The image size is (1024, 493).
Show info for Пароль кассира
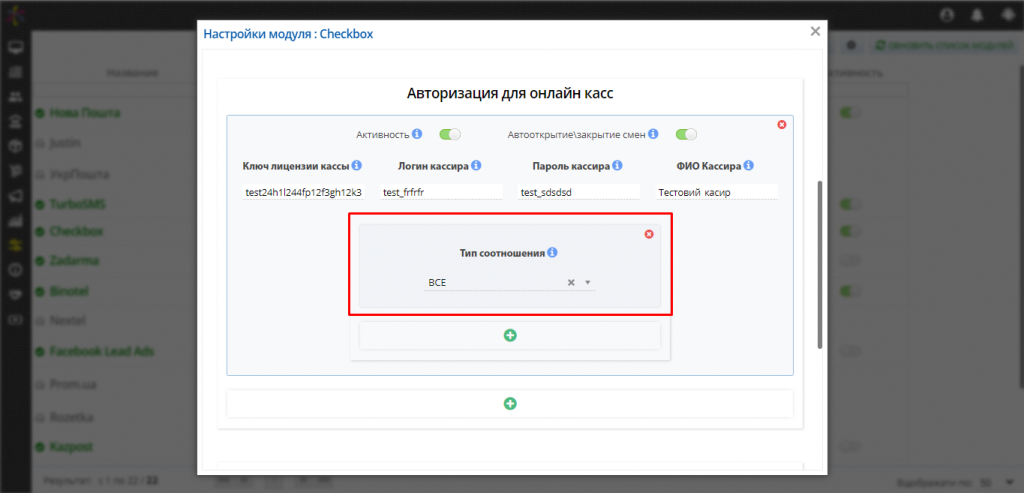617,166
